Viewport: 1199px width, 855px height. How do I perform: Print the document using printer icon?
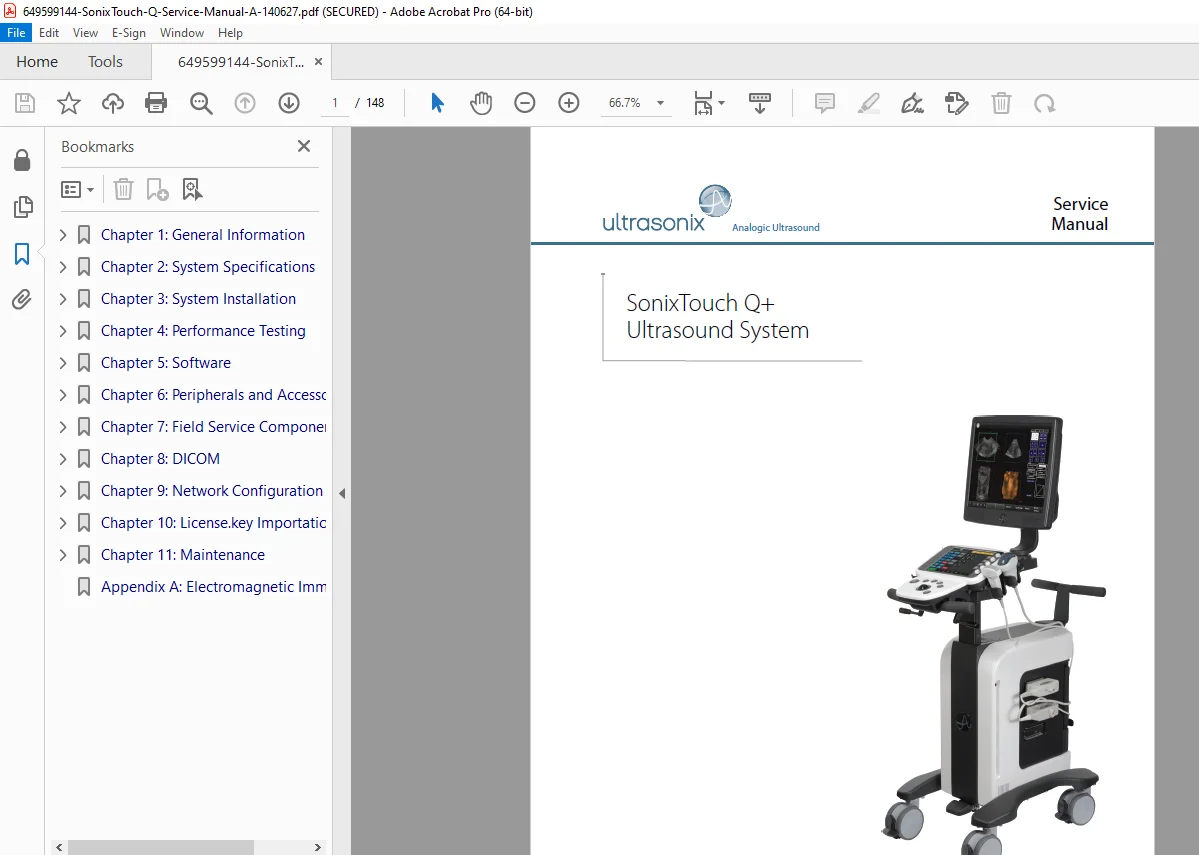point(156,102)
